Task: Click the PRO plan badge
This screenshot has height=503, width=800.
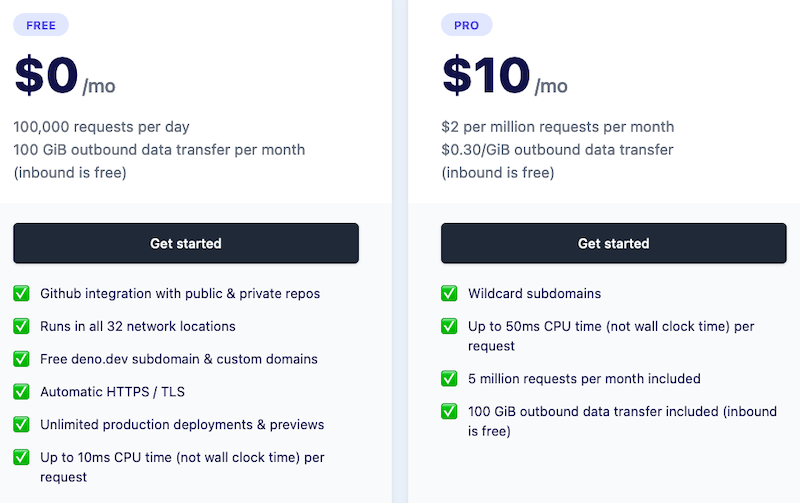Action: pos(469,25)
